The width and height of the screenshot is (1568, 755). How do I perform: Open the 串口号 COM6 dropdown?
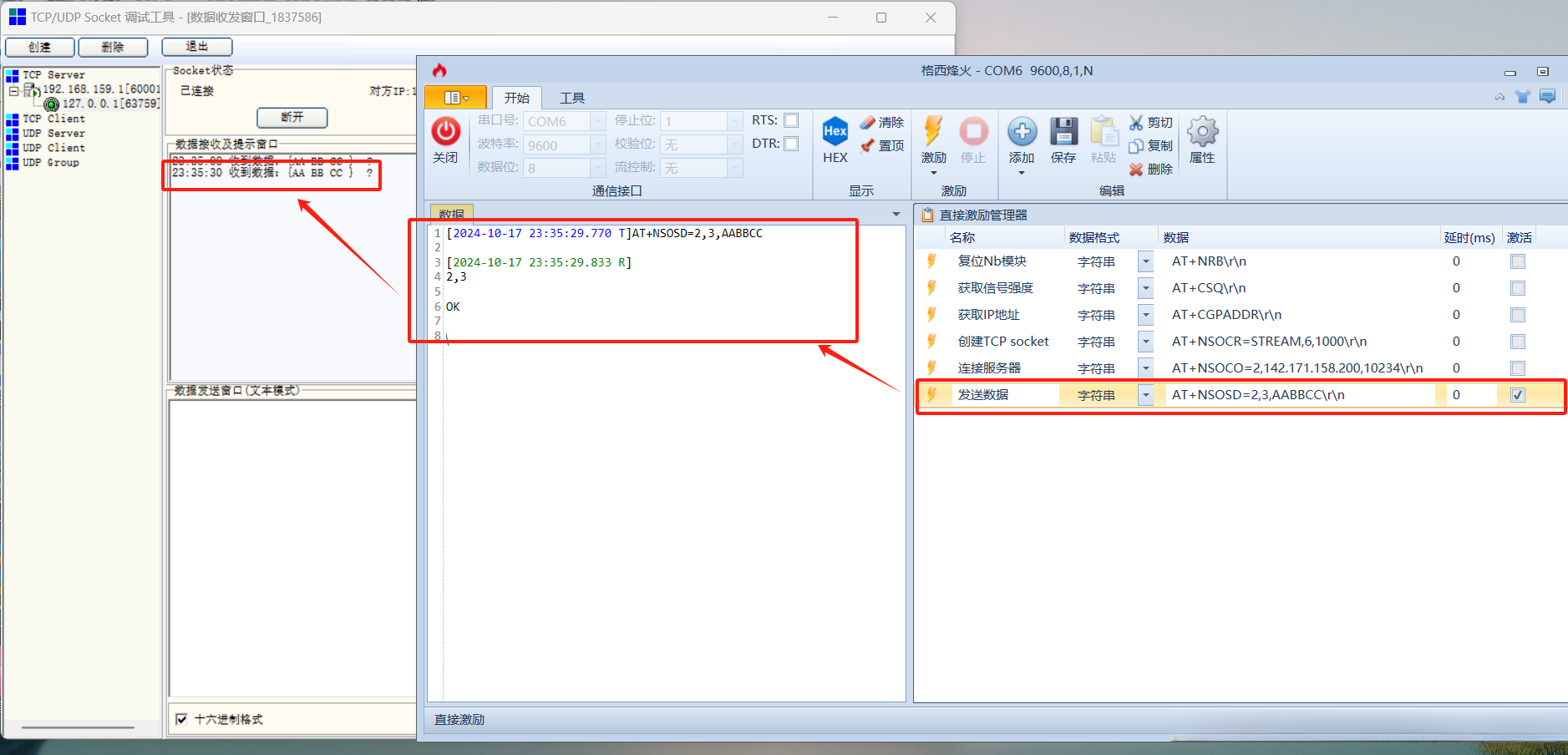[598, 121]
